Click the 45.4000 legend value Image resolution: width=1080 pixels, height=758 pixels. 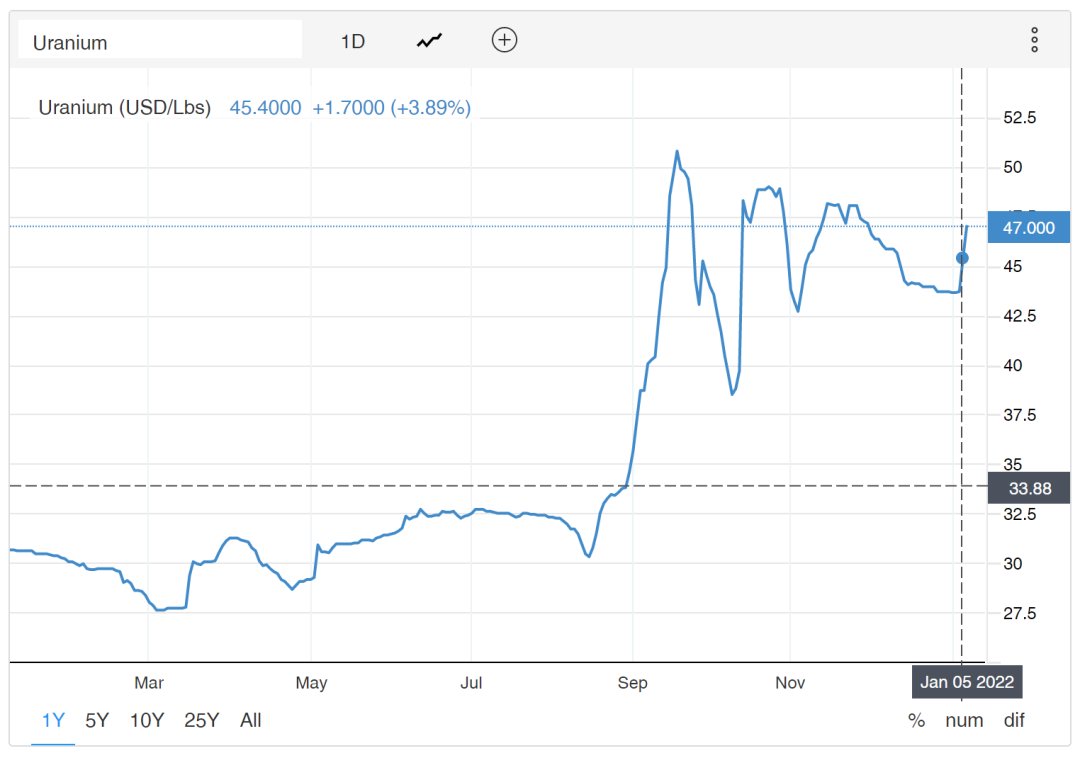(265, 108)
